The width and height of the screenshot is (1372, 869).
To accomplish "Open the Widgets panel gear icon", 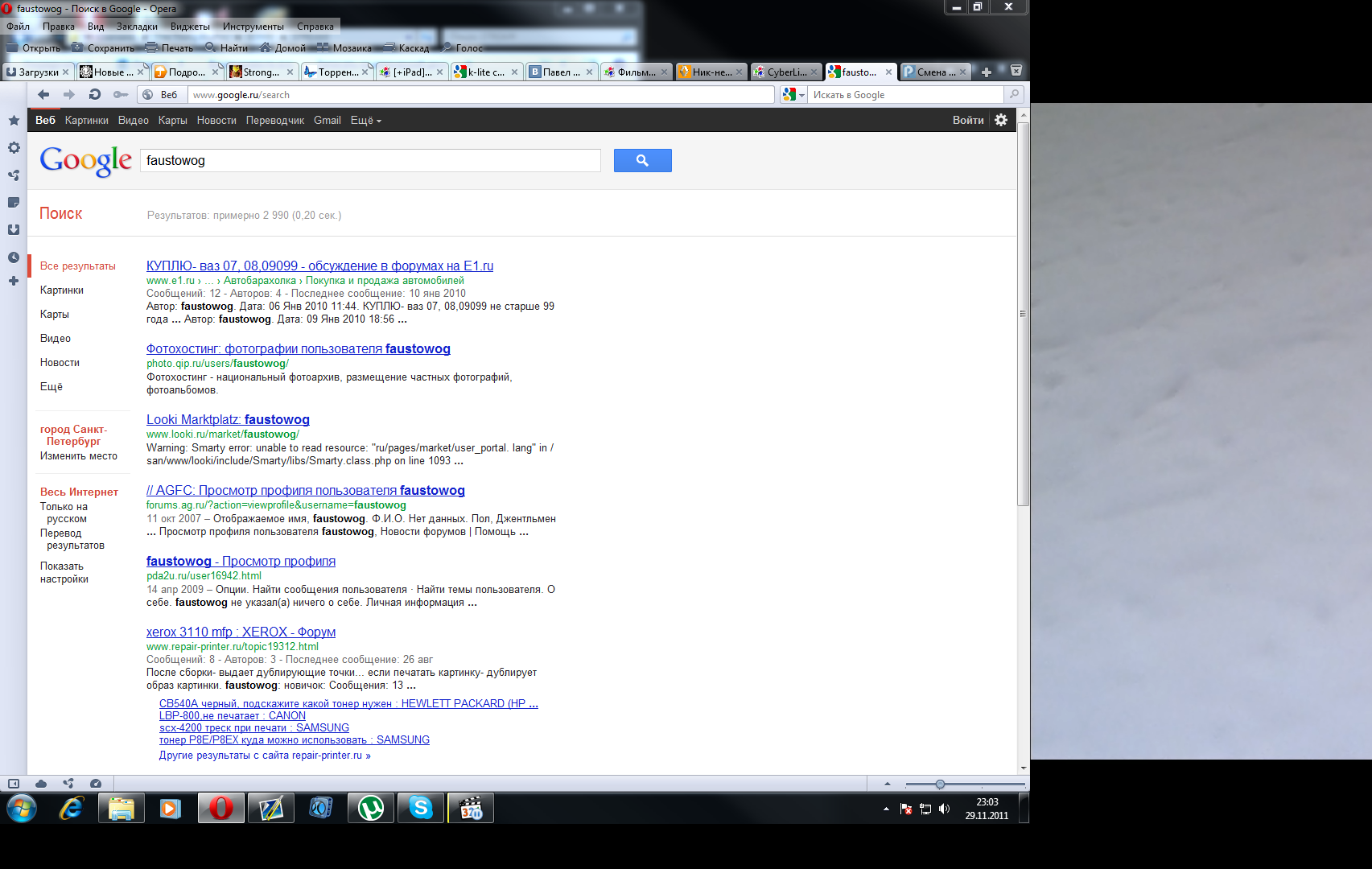I will tap(14, 148).
